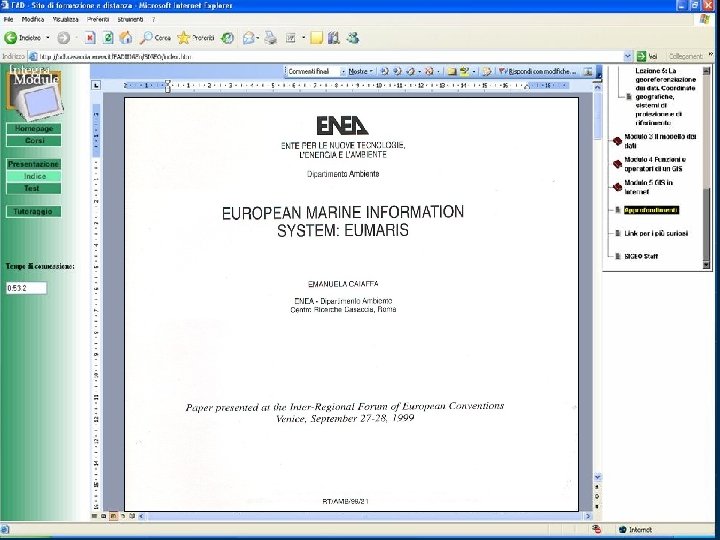Go to the Home page icon
Screen dimensions: 720x540
coord(126,38)
